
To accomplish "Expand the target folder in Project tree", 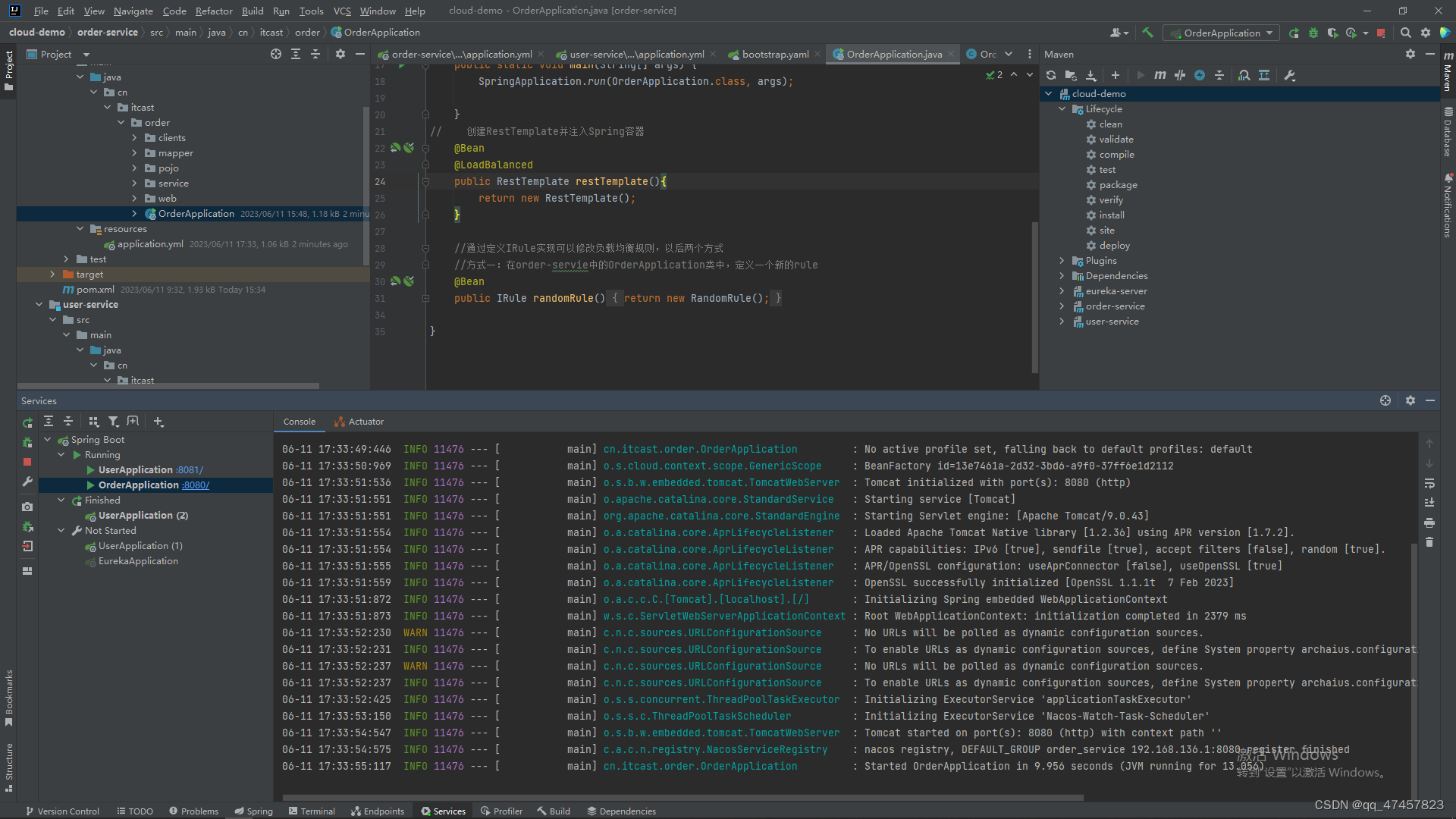I will 52,275.
